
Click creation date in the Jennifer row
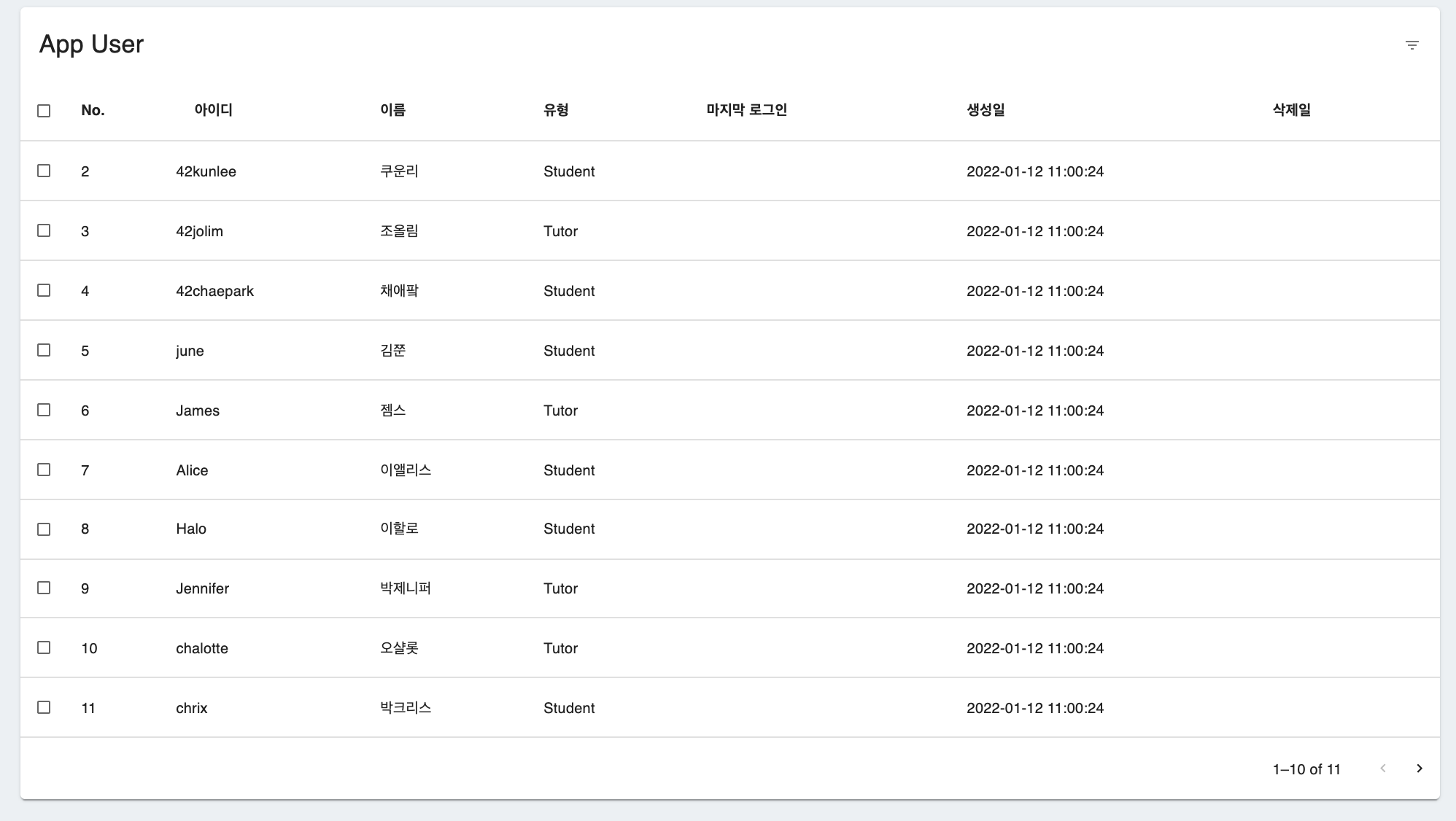click(x=1035, y=588)
